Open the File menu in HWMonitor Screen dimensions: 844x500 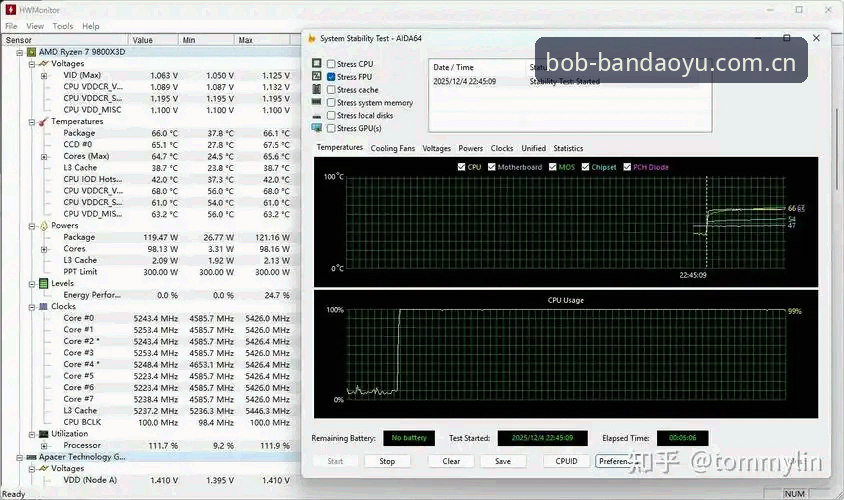[x=11, y=26]
